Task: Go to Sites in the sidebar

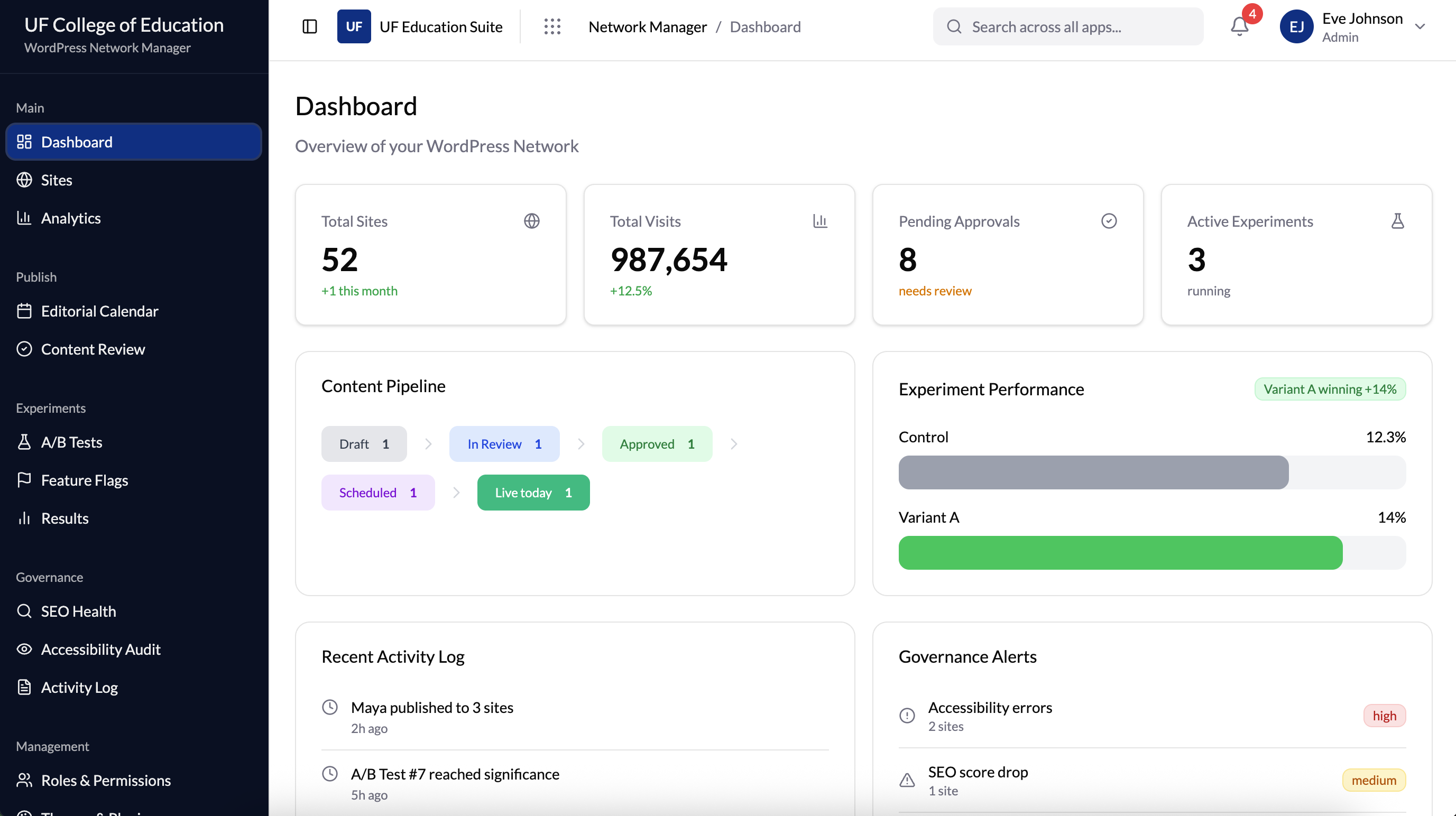Action: pyautogui.click(x=133, y=180)
